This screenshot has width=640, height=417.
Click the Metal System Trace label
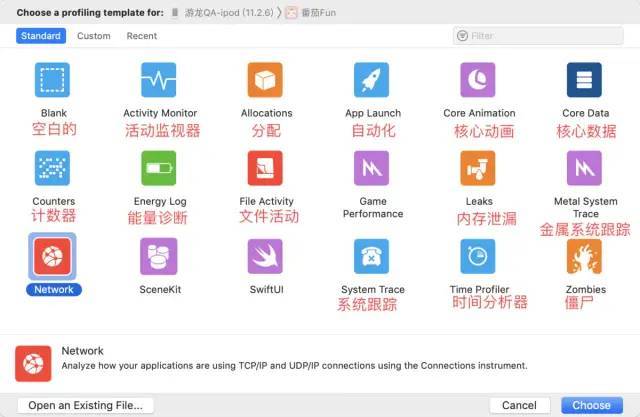(x=586, y=208)
